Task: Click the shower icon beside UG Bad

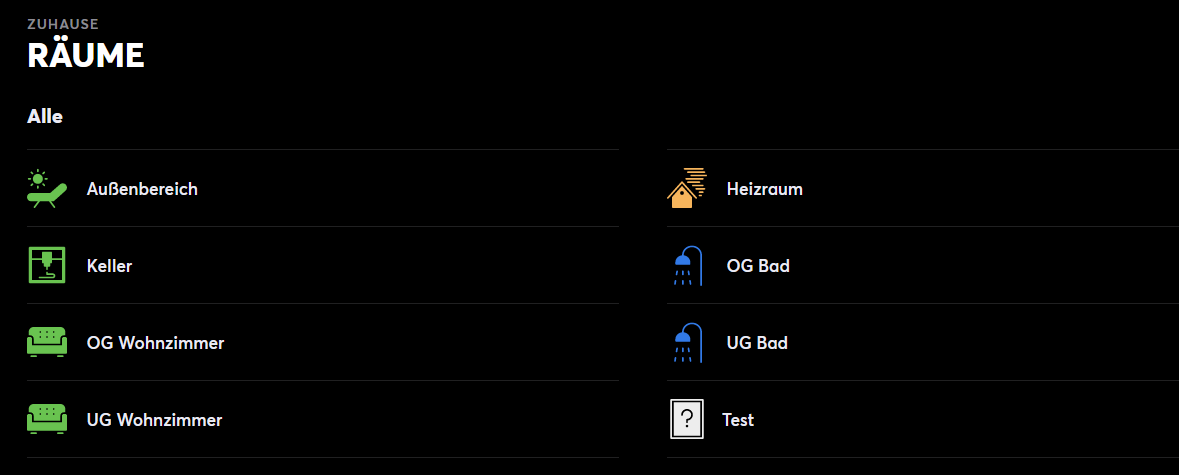Action: coord(686,343)
